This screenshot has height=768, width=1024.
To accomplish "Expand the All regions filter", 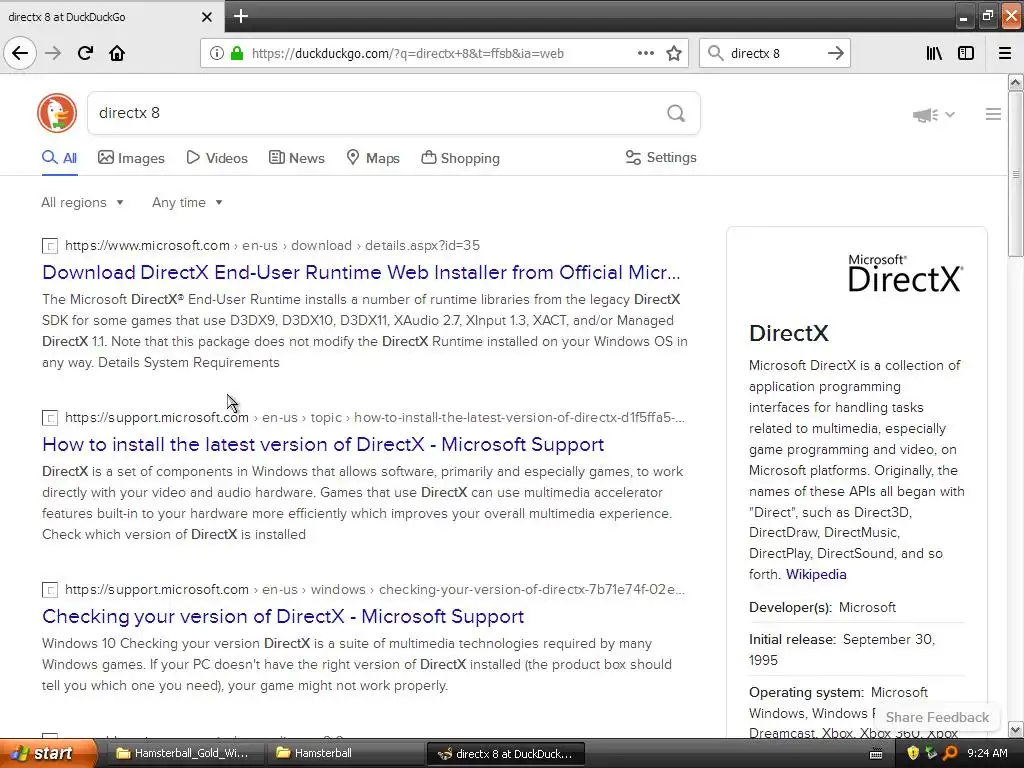I will coord(82,202).
